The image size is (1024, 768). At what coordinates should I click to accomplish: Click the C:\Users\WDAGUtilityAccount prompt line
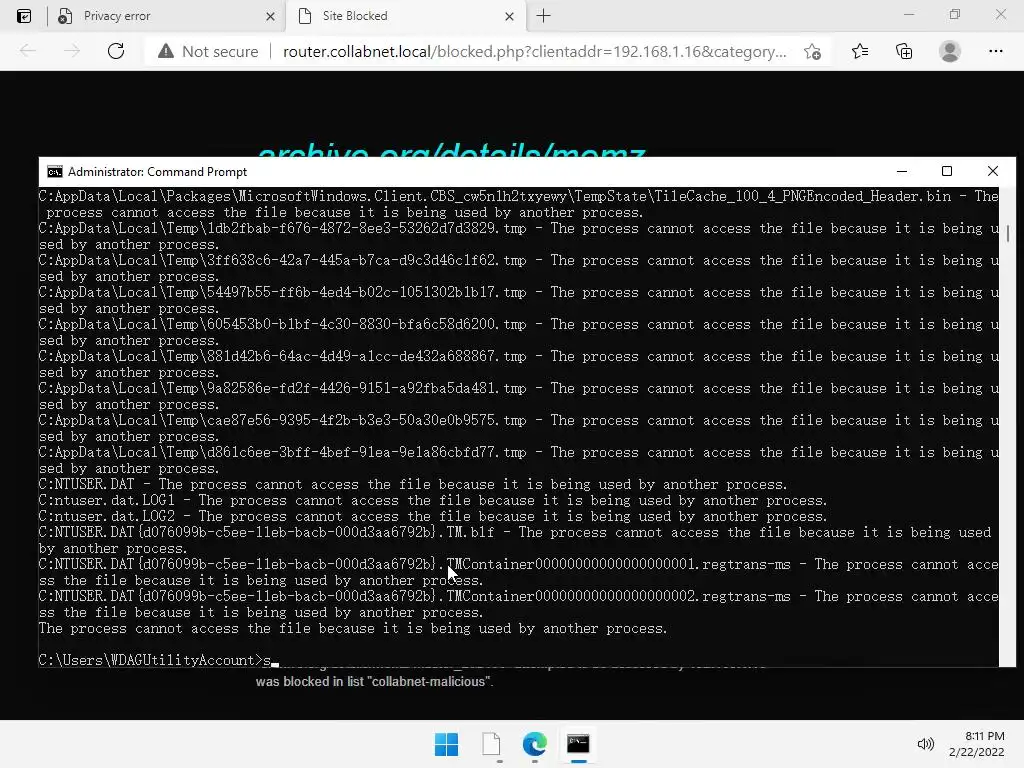pyautogui.click(x=159, y=660)
